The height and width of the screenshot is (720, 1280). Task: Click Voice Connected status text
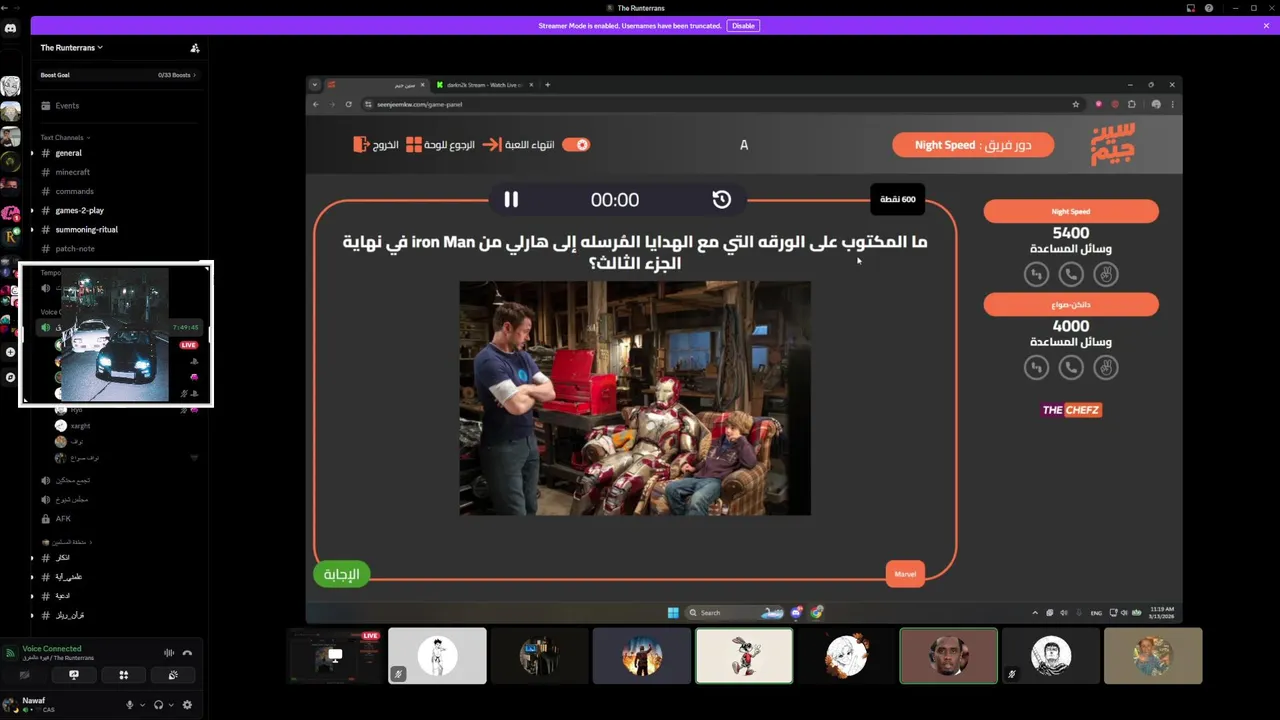(52, 649)
